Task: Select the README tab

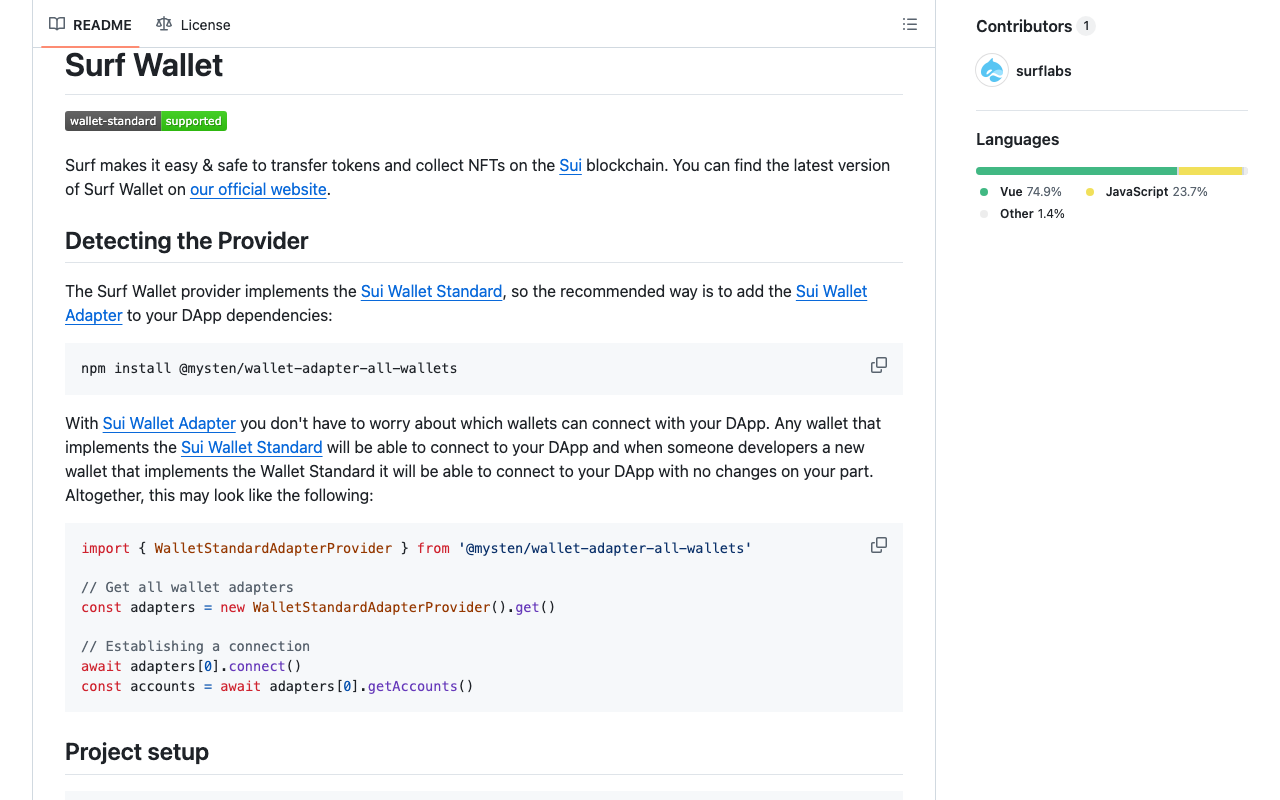Action: click(x=91, y=24)
